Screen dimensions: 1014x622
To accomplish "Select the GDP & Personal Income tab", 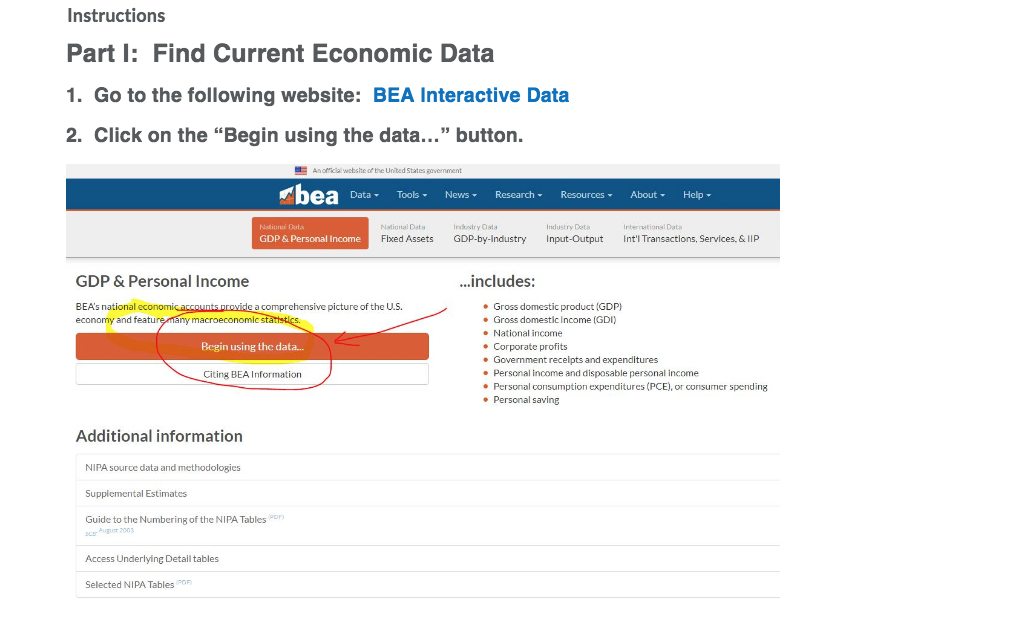I will (x=310, y=233).
